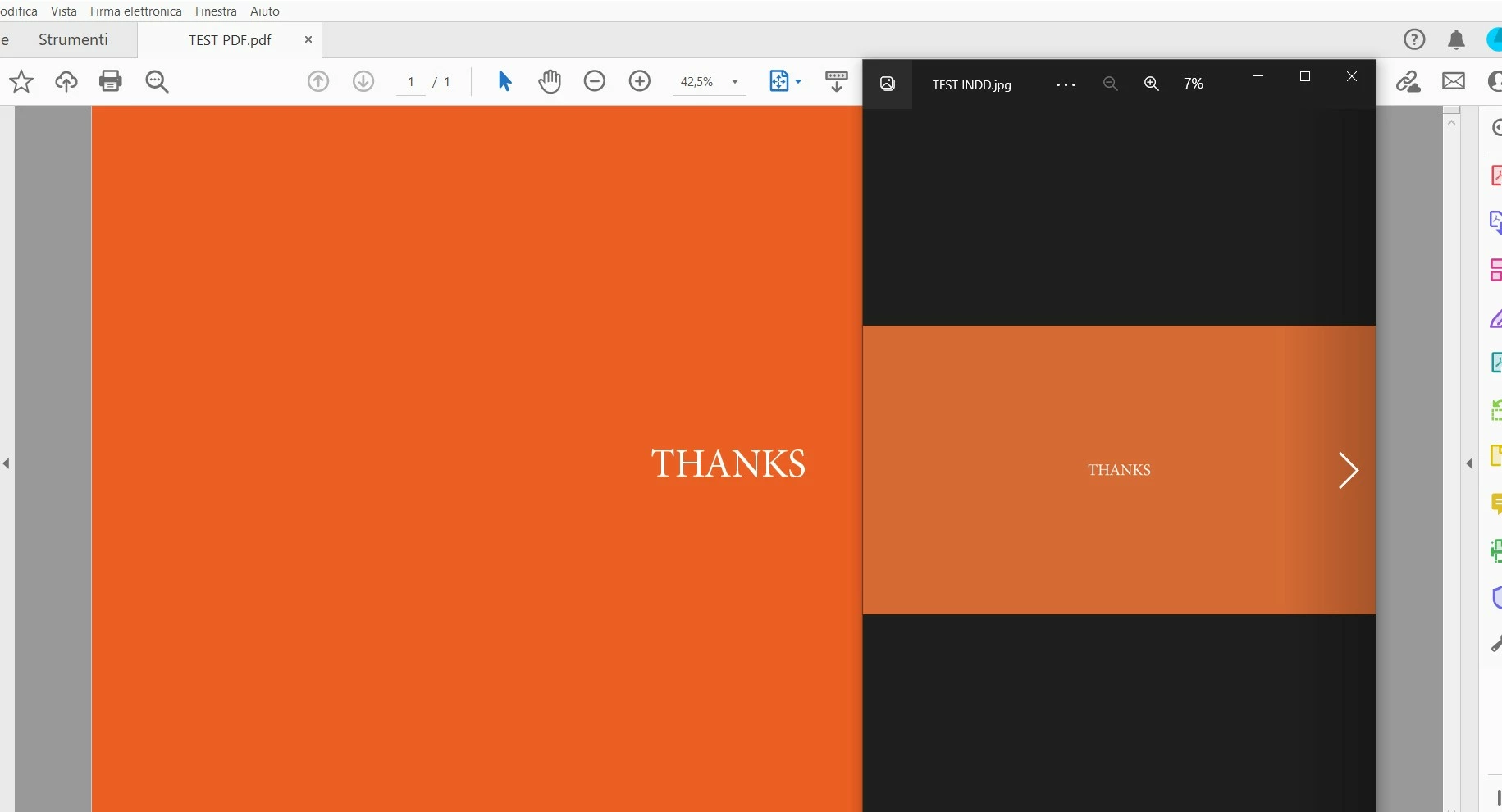The image size is (1502, 812).
Task: Open the find text magnifier tool
Action: tap(157, 81)
